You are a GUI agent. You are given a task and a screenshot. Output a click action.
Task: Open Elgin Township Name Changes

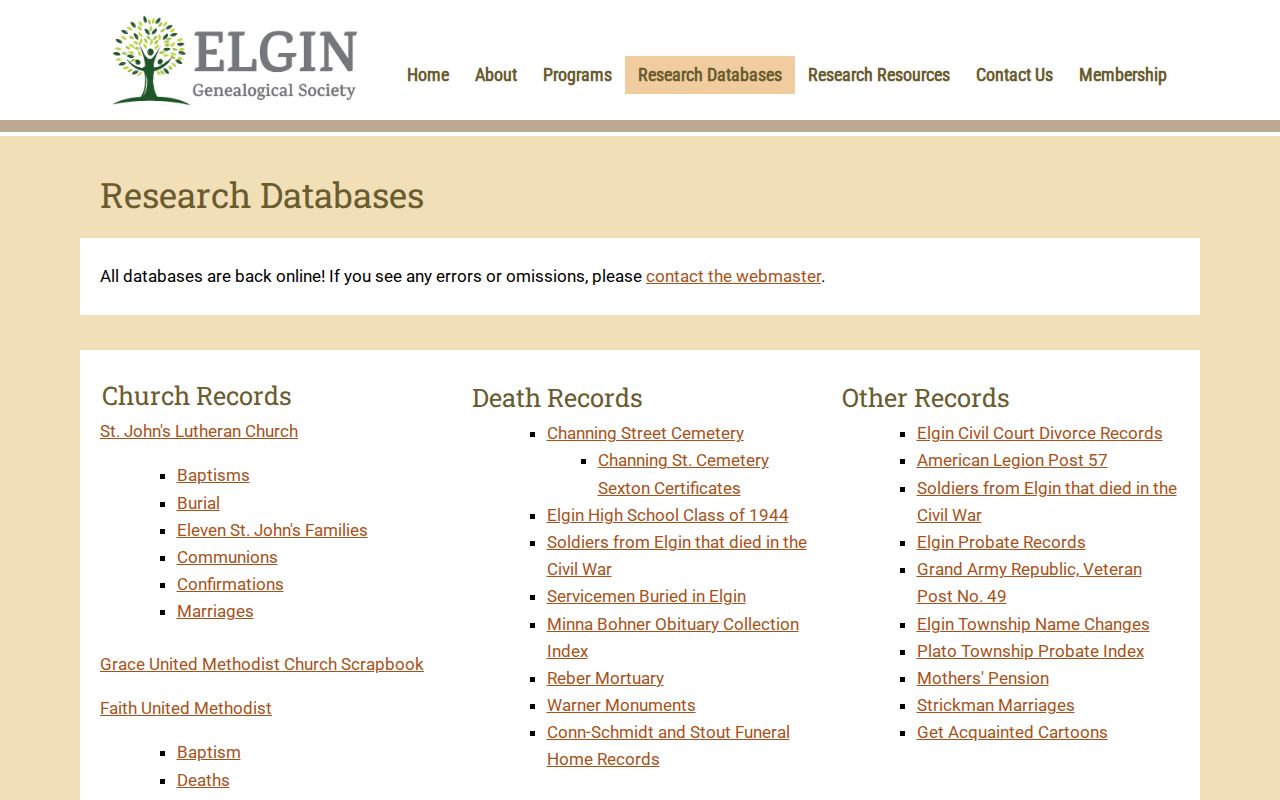1033,624
